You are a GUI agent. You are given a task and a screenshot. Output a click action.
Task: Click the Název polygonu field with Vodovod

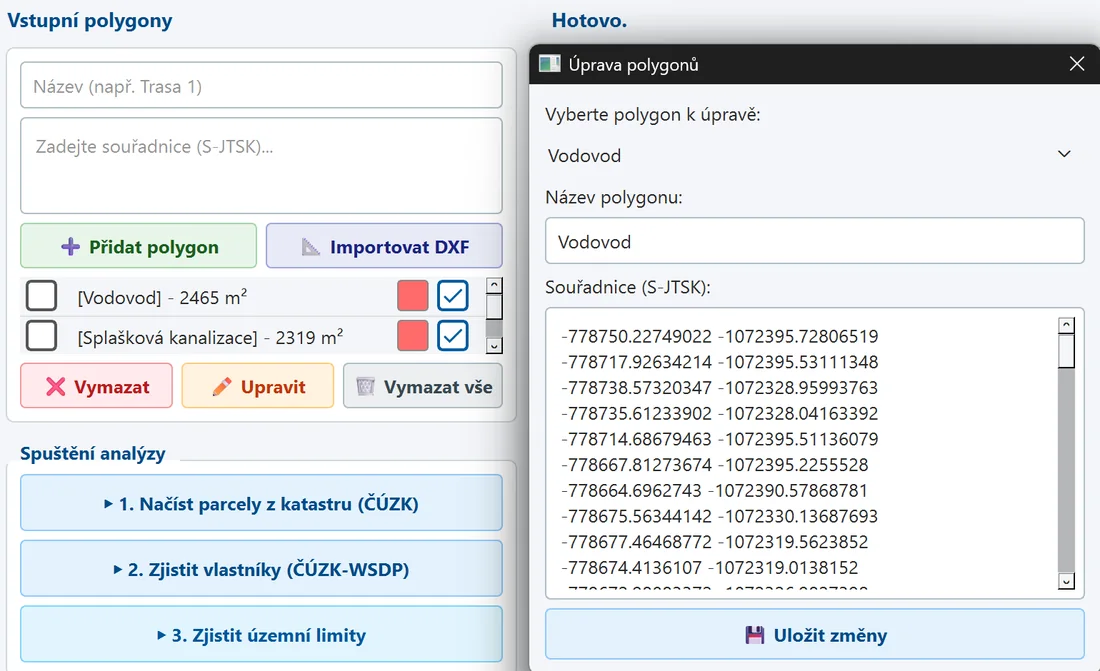click(x=814, y=241)
